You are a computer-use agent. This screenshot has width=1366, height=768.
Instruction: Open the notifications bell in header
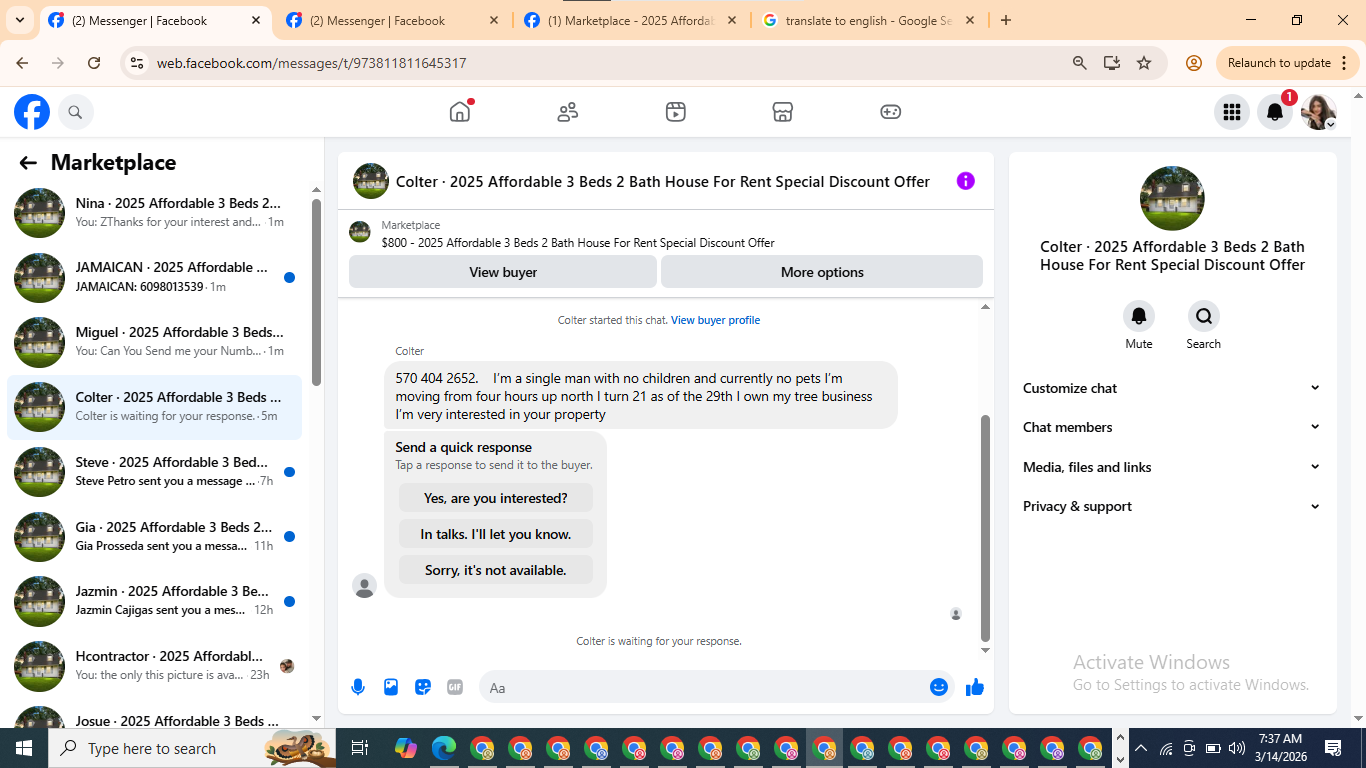point(1275,113)
